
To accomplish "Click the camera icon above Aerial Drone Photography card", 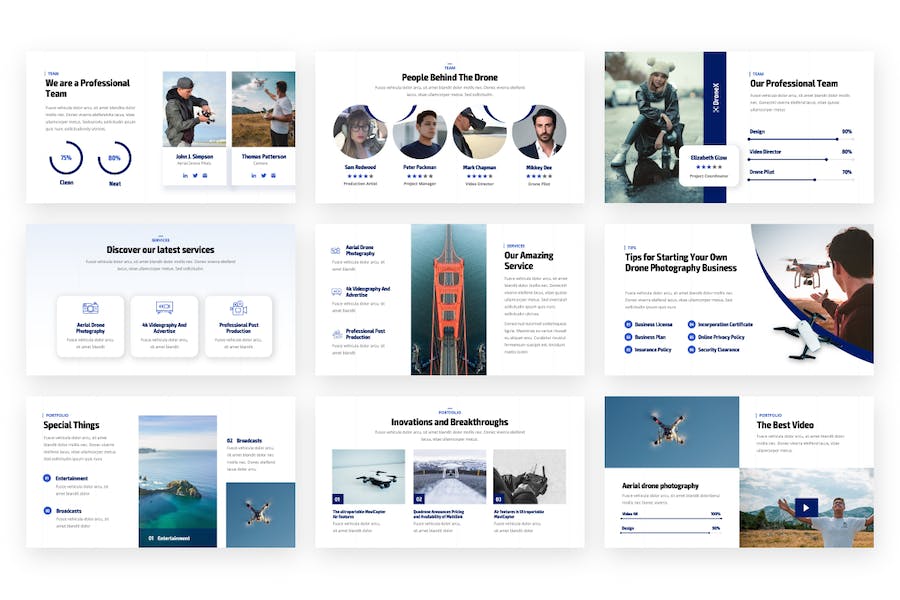I will tap(90, 308).
